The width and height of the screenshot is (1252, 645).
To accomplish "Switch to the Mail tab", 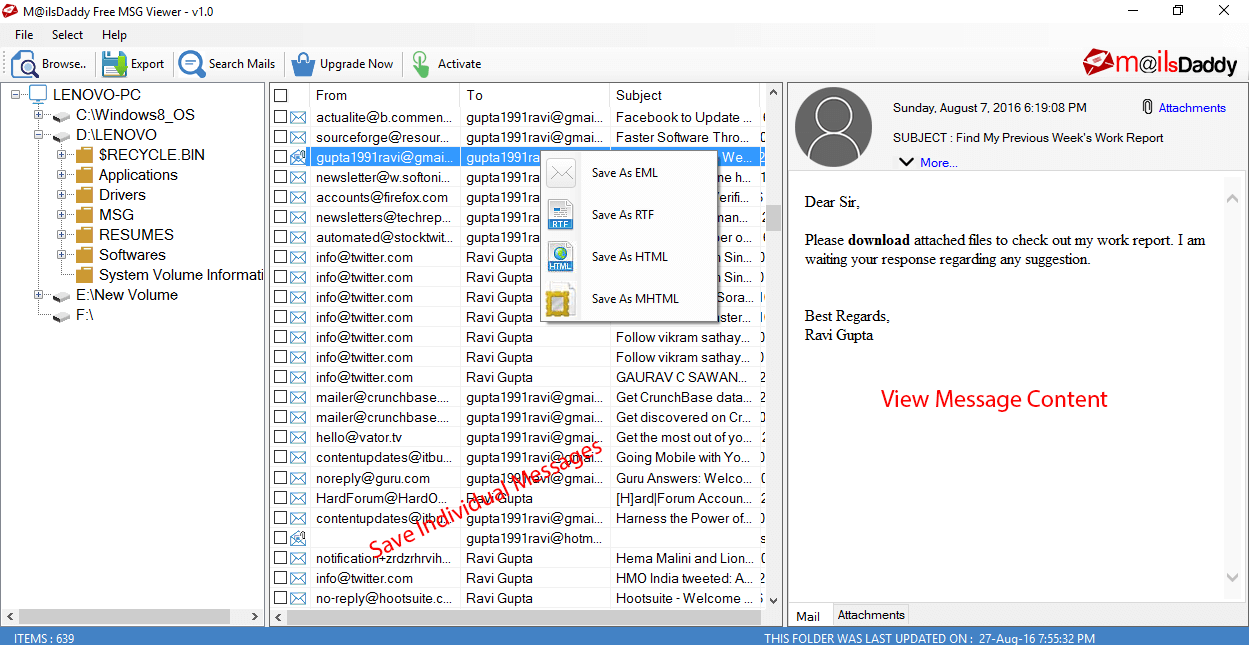I will click(x=808, y=616).
